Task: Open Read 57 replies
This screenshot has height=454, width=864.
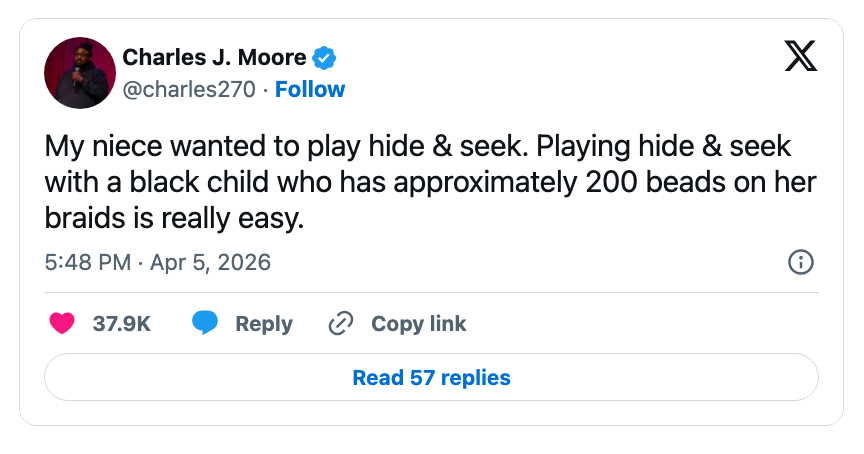Action: point(431,378)
